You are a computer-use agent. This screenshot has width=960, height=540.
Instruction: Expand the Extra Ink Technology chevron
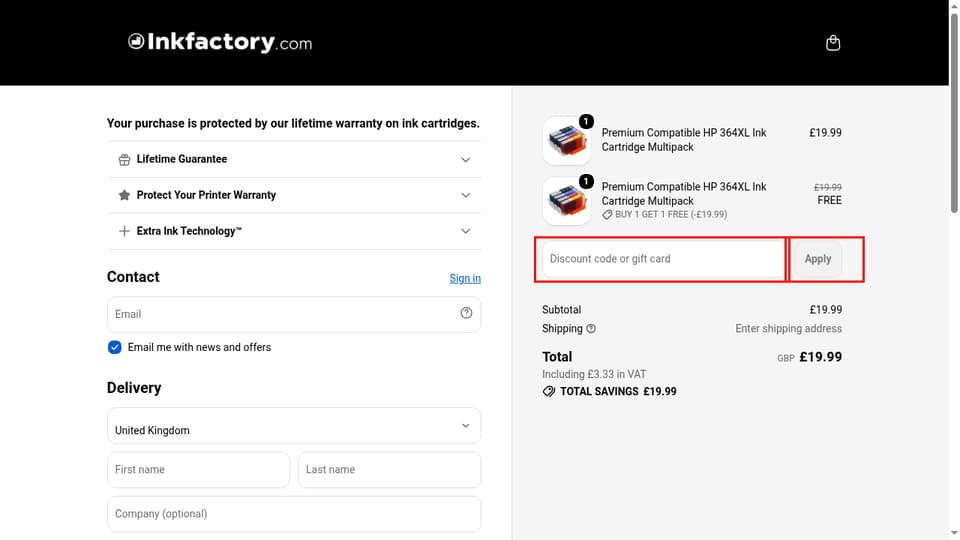(x=465, y=231)
